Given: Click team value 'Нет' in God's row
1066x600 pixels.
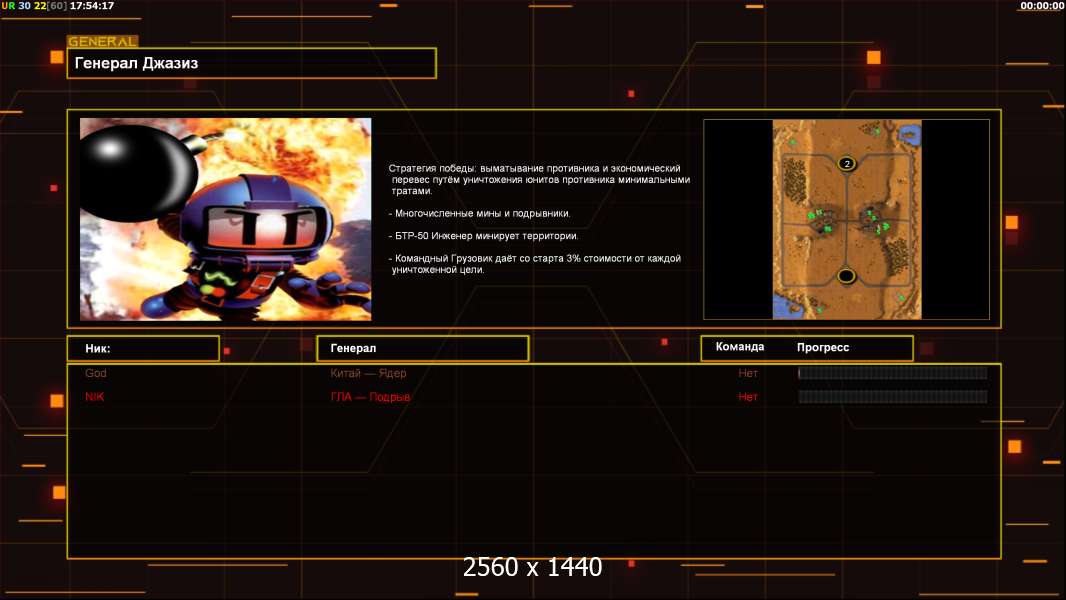Looking at the screenshot, I should 748,373.
